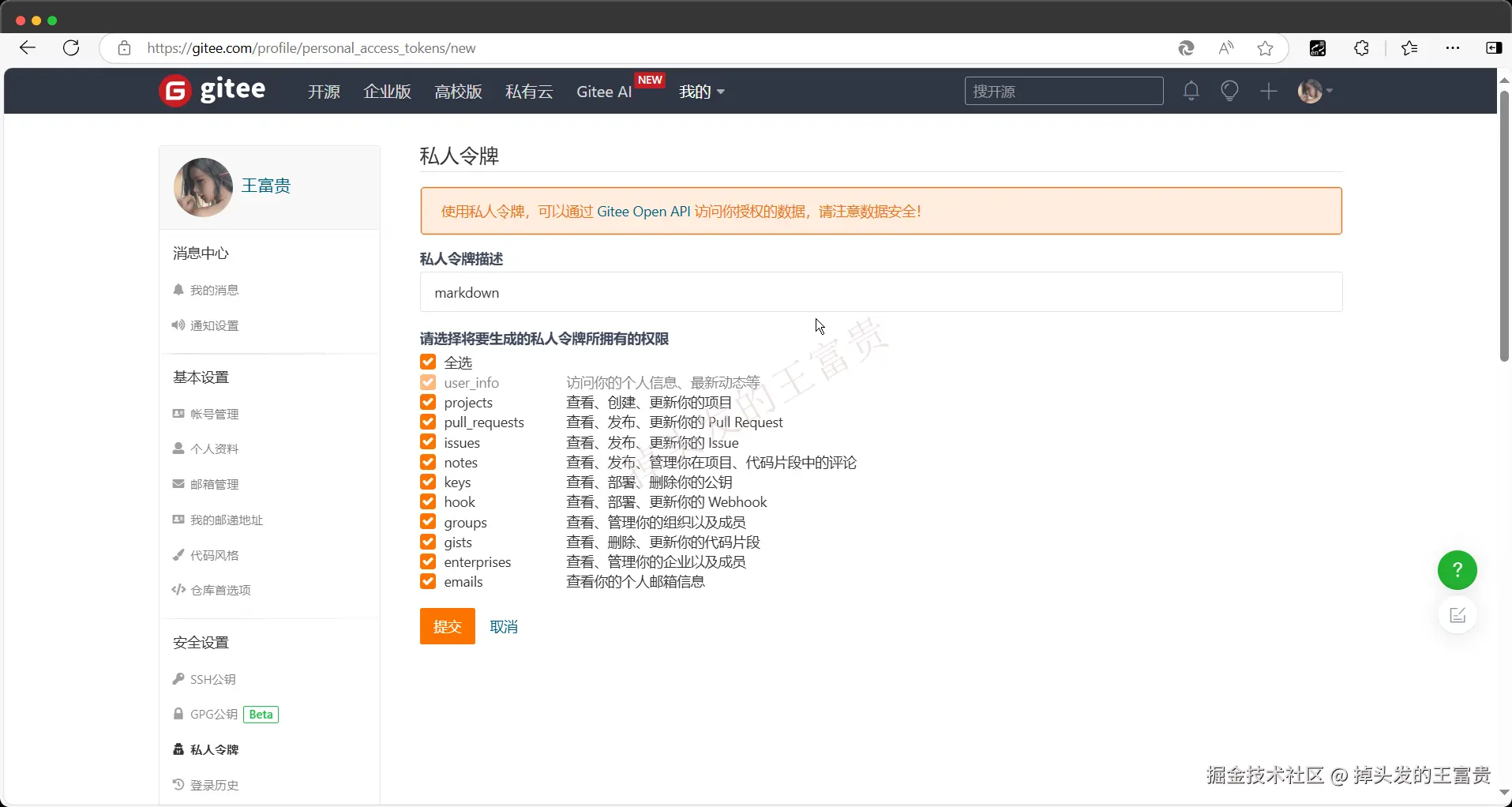Image resolution: width=1512 pixels, height=807 pixels.
Task: Go to 我的消息 in sidebar
Action: pos(206,290)
